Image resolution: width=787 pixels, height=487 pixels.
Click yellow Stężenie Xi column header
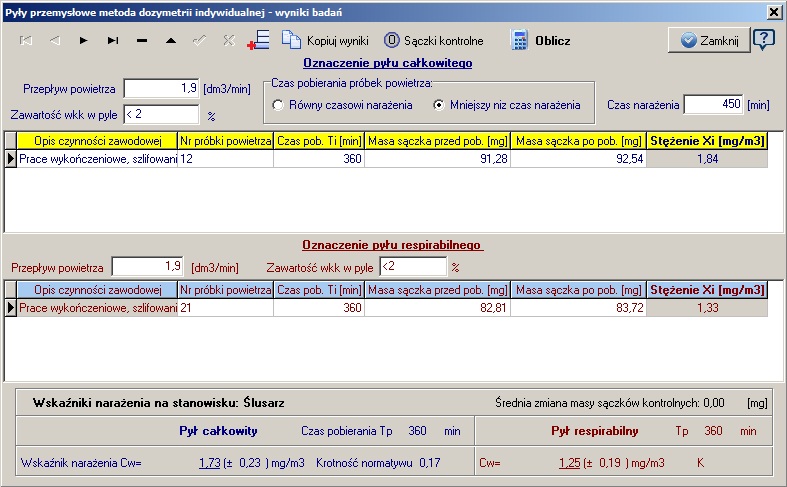click(x=707, y=141)
